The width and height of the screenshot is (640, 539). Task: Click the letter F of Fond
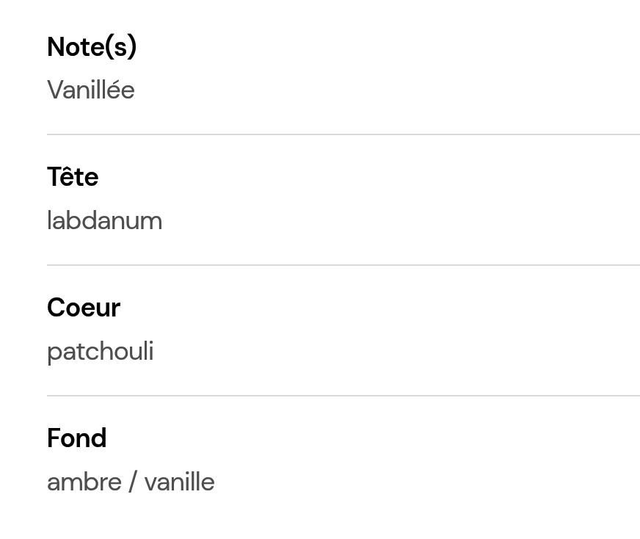[x=54, y=438]
